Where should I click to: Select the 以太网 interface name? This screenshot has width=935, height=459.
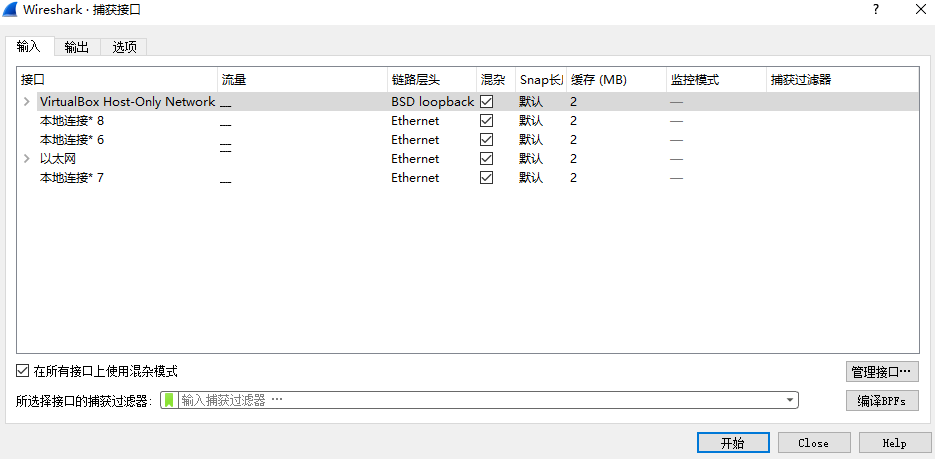point(57,159)
